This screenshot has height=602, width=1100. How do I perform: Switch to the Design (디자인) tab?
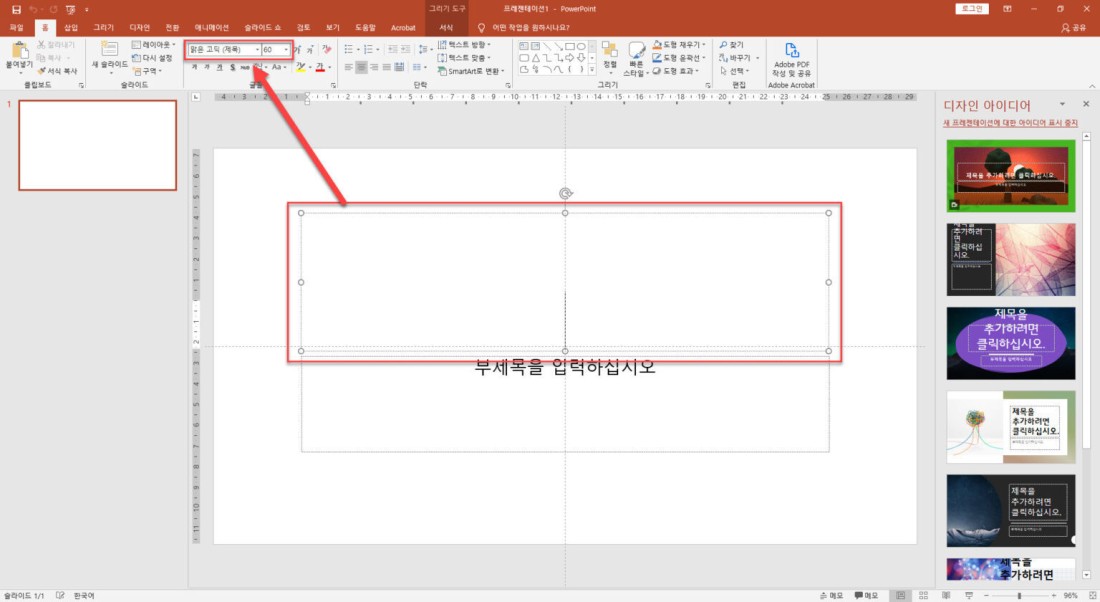click(x=140, y=27)
